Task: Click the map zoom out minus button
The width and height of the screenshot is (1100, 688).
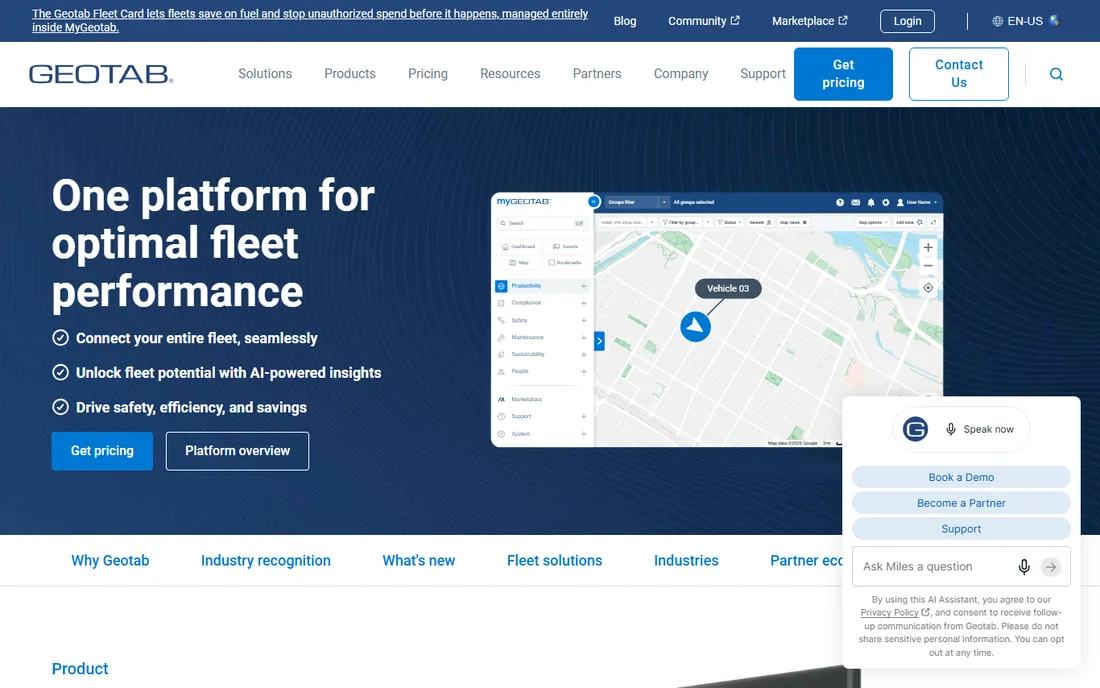Action: coord(927,267)
